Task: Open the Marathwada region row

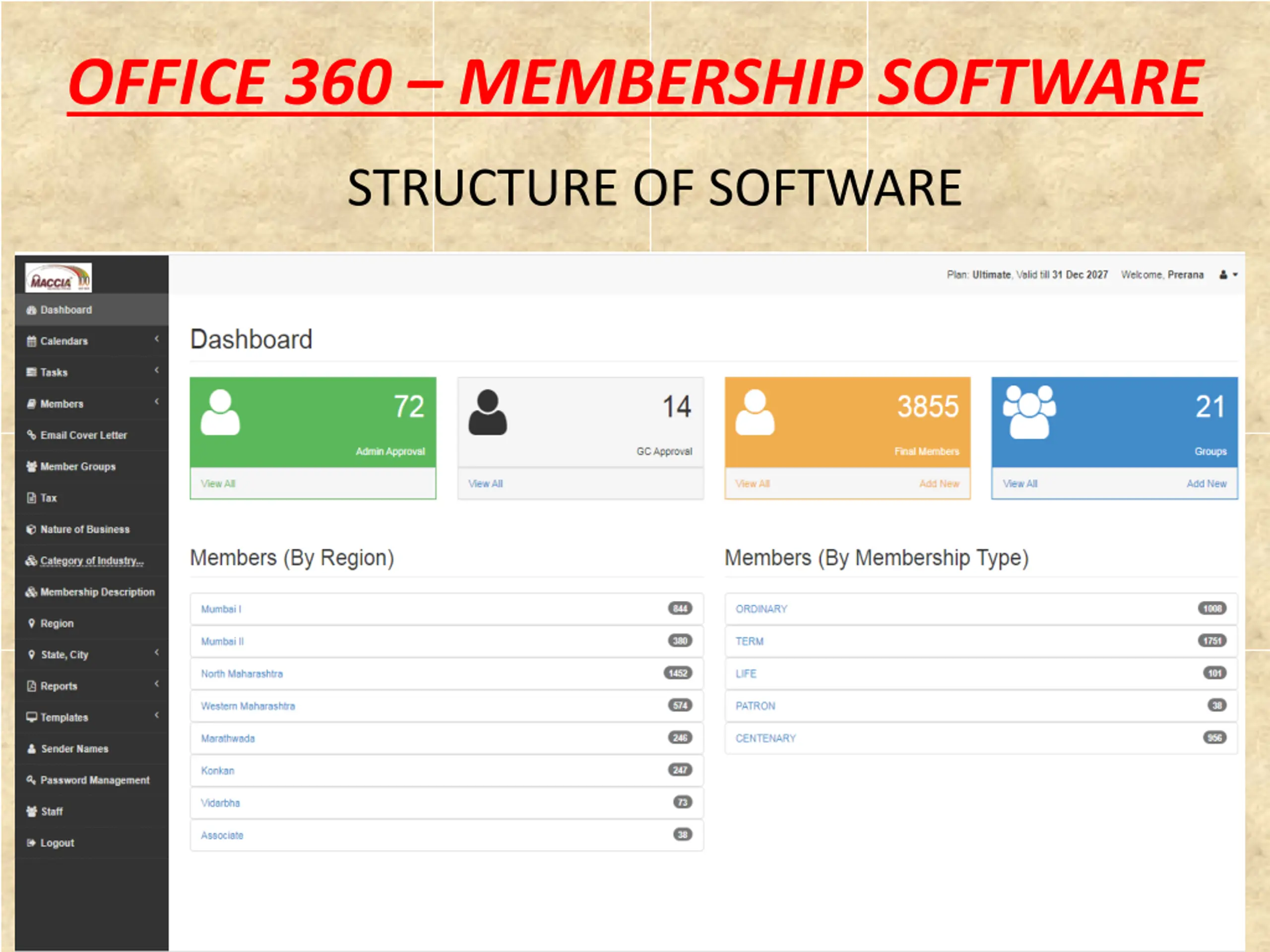Action: click(x=446, y=738)
